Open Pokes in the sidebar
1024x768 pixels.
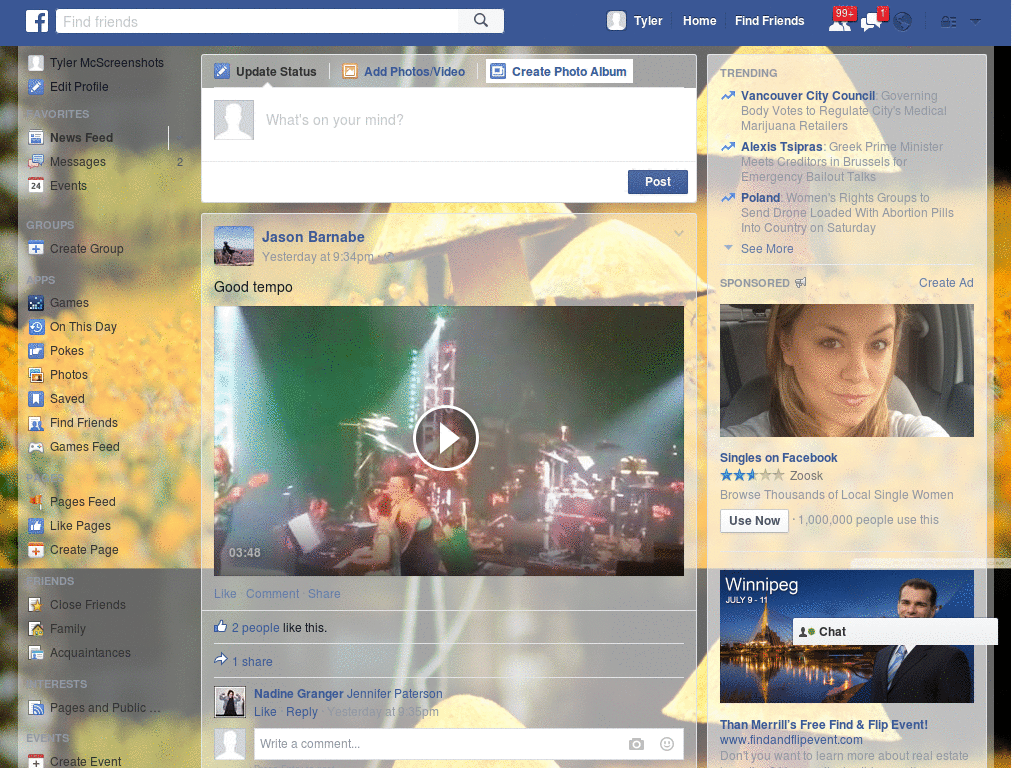click(x=66, y=351)
